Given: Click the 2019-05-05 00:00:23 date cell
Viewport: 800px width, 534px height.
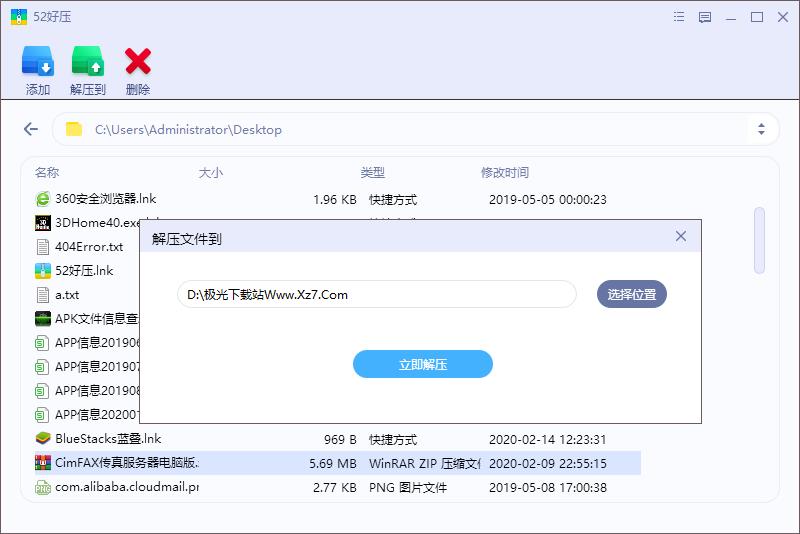Looking at the screenshot, I should point(548,199).
